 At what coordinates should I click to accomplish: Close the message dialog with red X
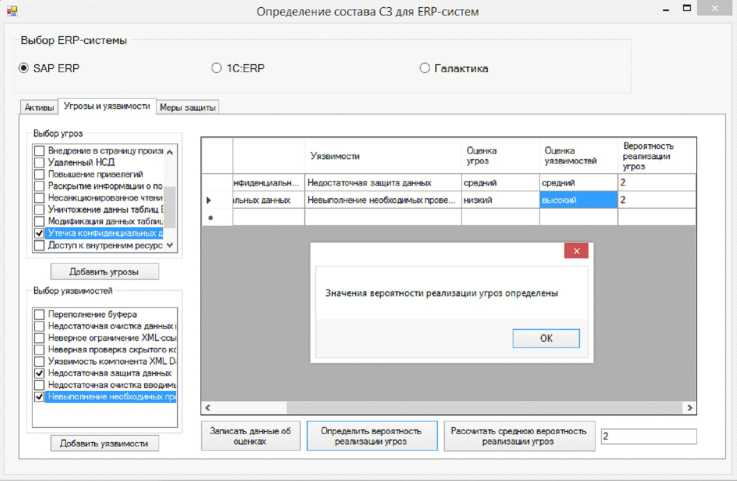pyautogui.click(x=576, y=251)
